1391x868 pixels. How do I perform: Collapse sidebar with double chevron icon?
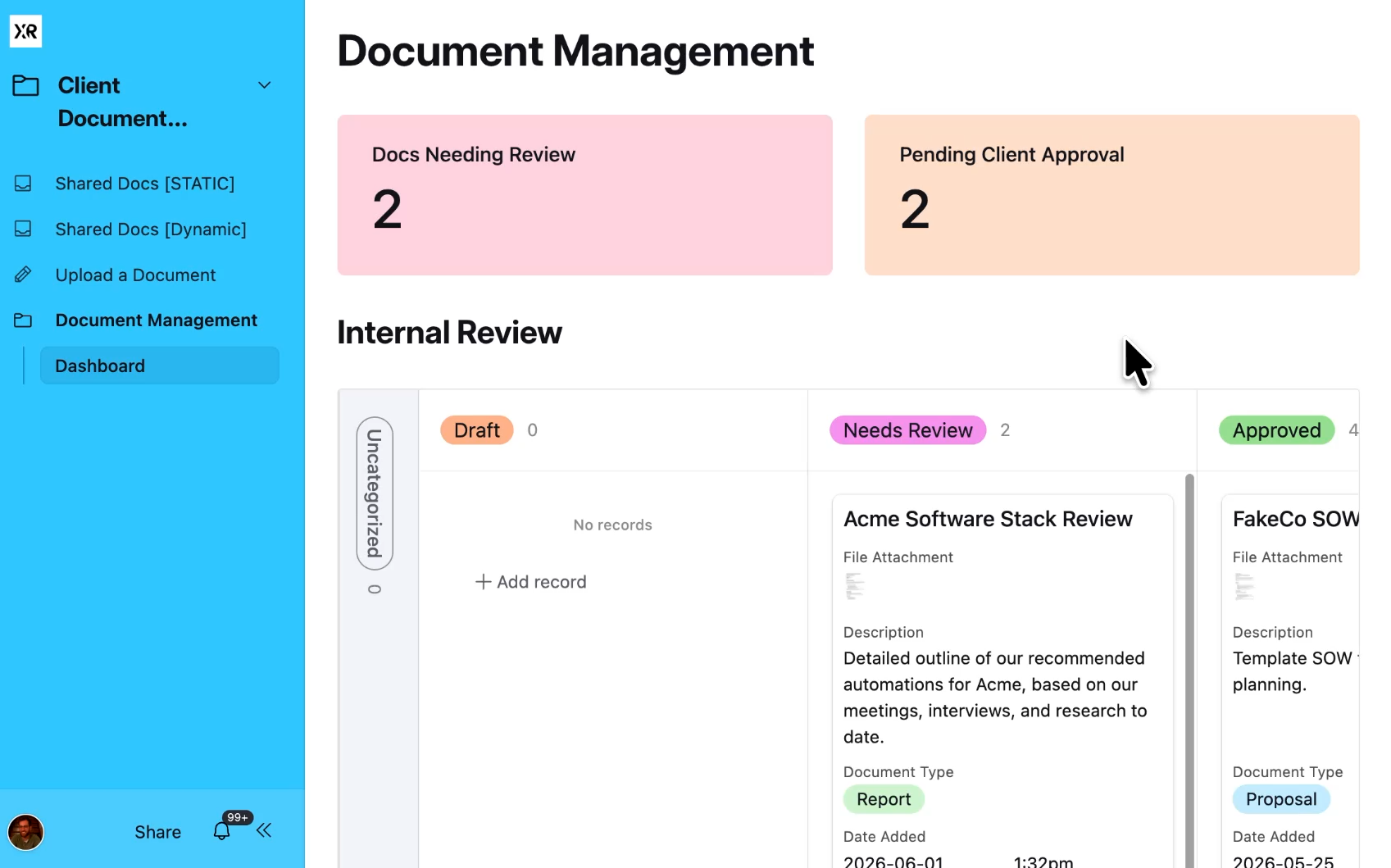[x=264, y=831]
